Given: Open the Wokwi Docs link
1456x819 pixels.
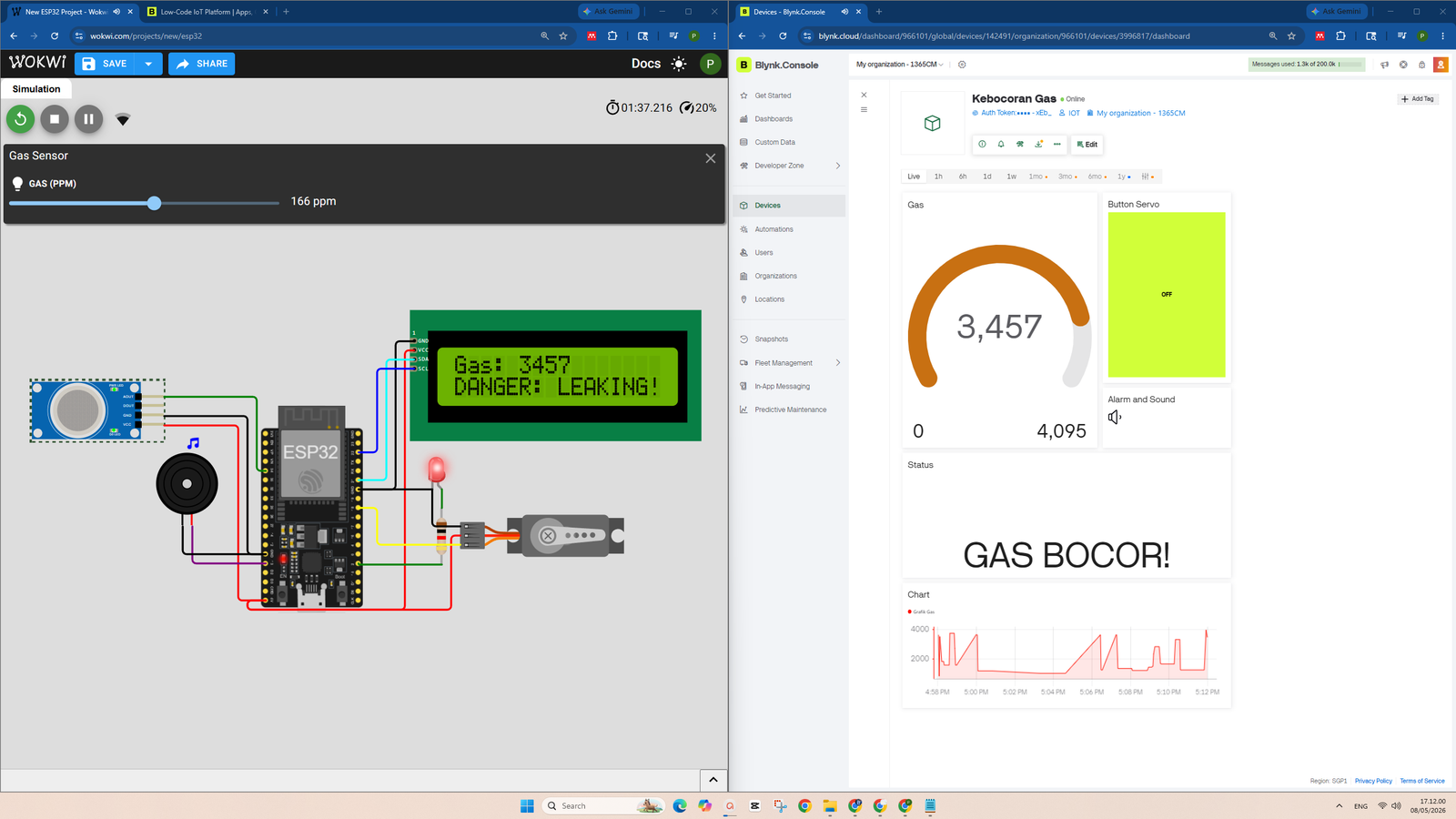Looking at the screenshot, I should [x=646, y=64].
